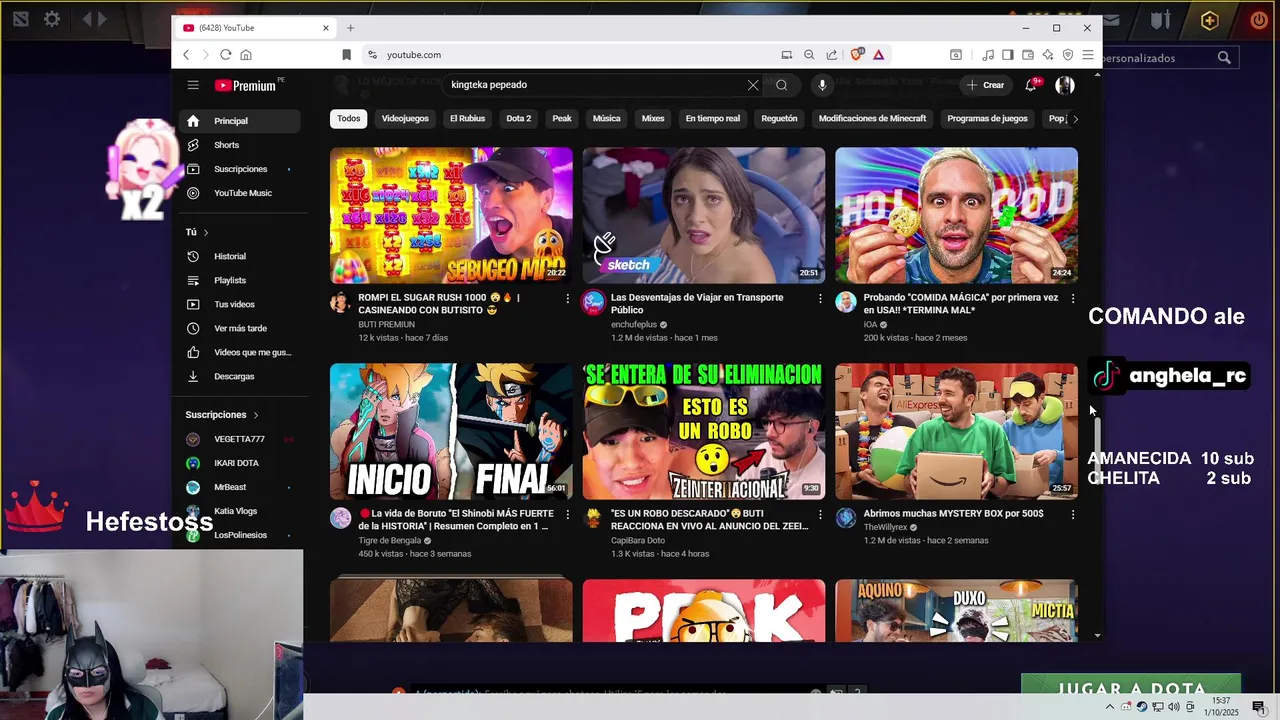Open Videos que me gustan in sidebar

click(x=240, y=352)
